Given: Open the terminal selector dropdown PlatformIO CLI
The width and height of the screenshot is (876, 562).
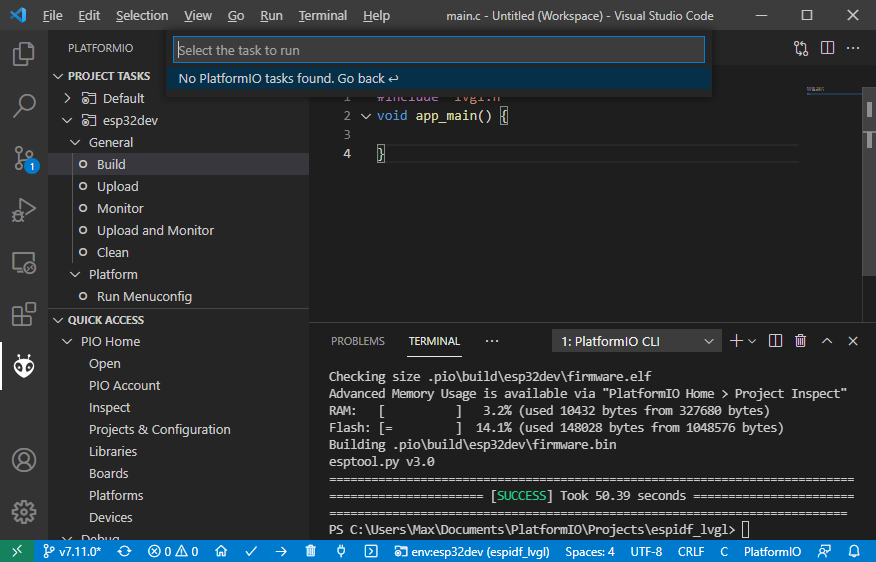Looking at the screenshot, I should point(637,341).
